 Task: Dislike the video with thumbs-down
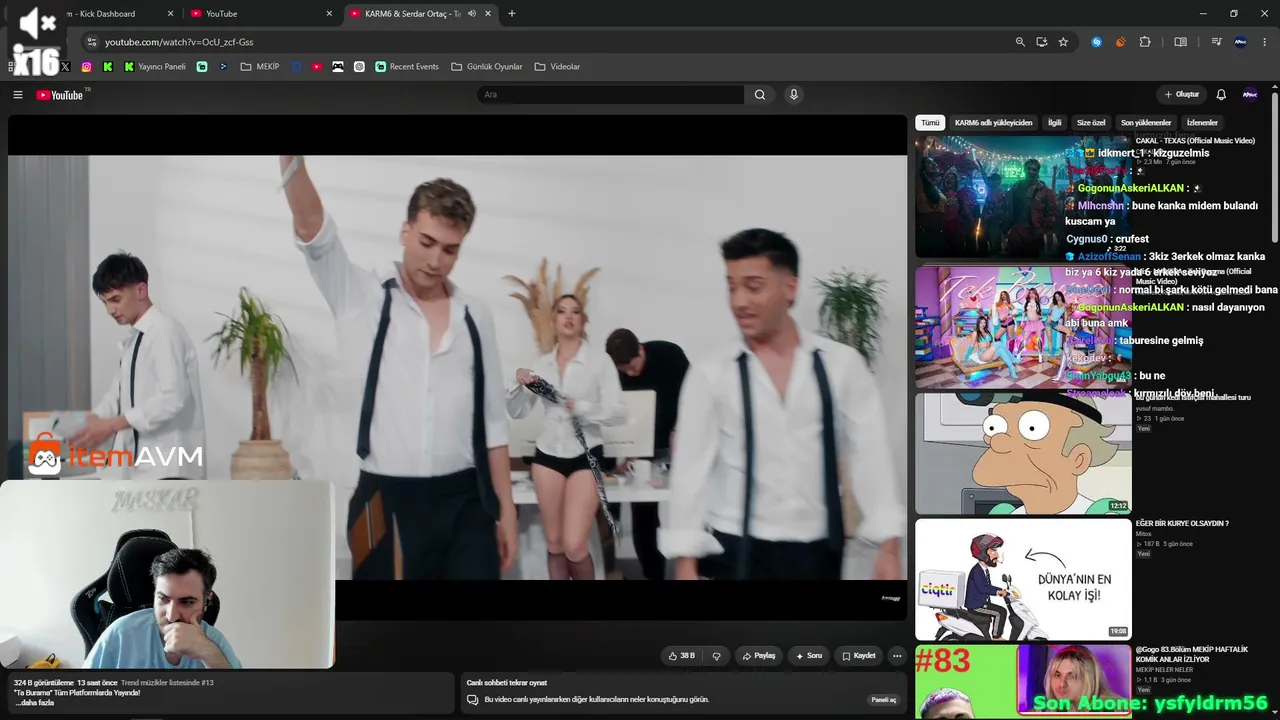point(716,656)
